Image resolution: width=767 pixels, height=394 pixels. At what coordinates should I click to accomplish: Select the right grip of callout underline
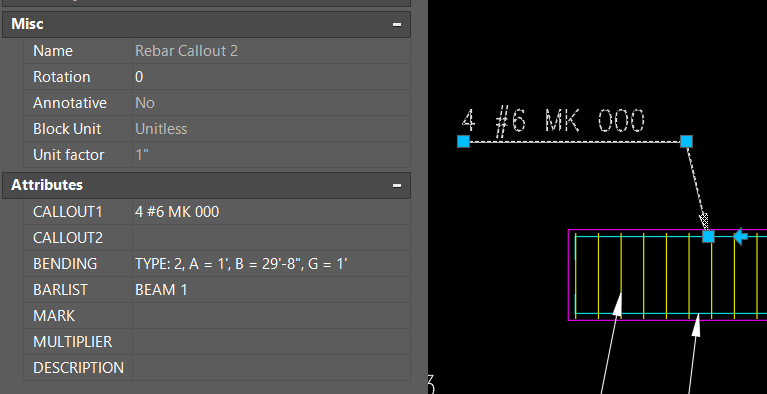(x=686, y=141)
